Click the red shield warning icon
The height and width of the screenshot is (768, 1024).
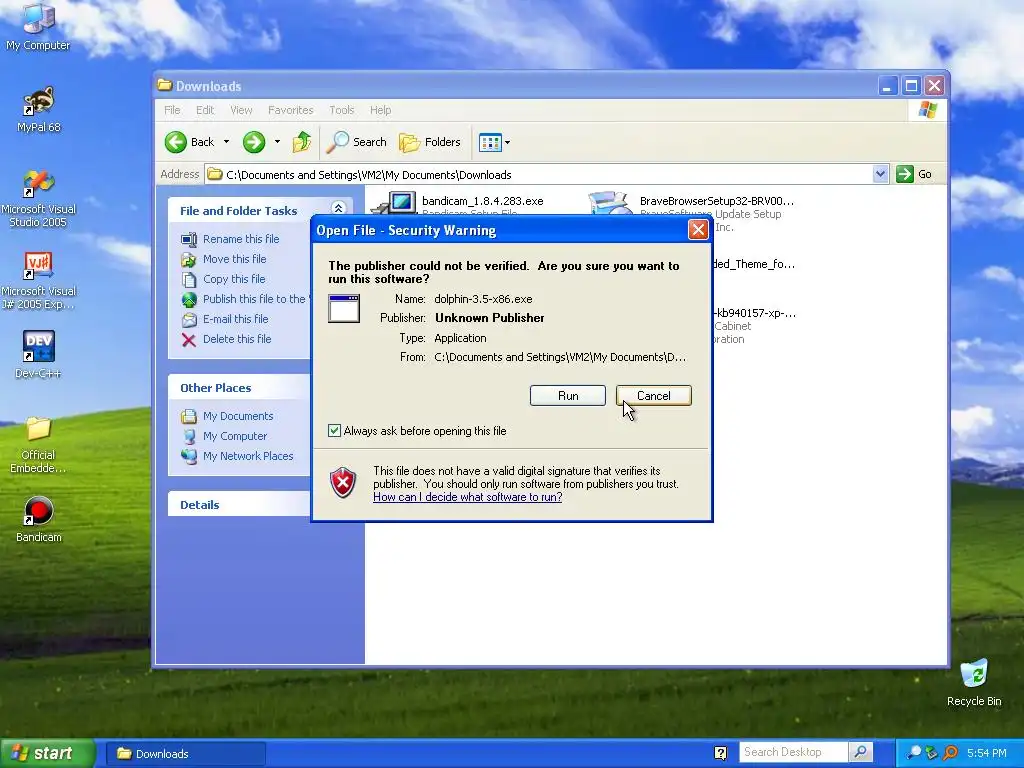coord(344,483)
